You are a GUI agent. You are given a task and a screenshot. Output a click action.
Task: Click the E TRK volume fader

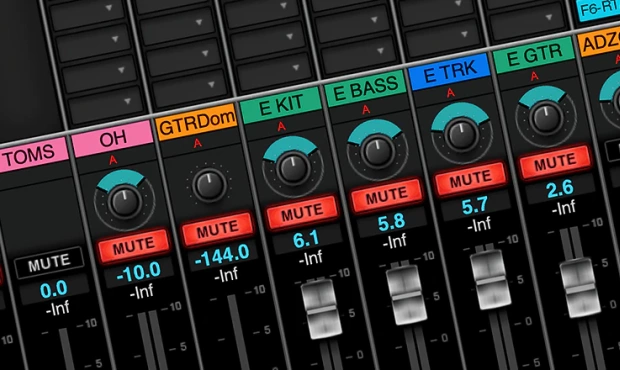(490, 279)
